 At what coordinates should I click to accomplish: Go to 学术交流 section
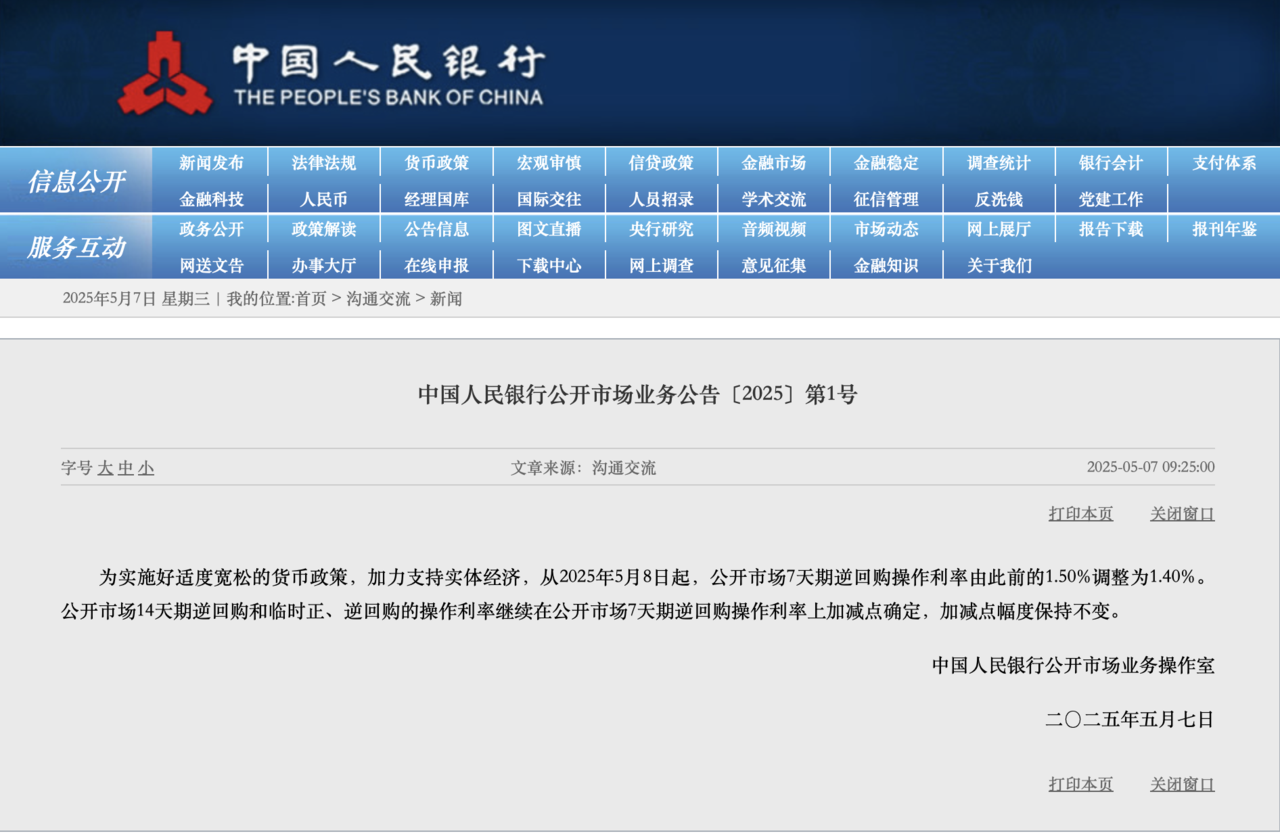[x=774, y=199]
